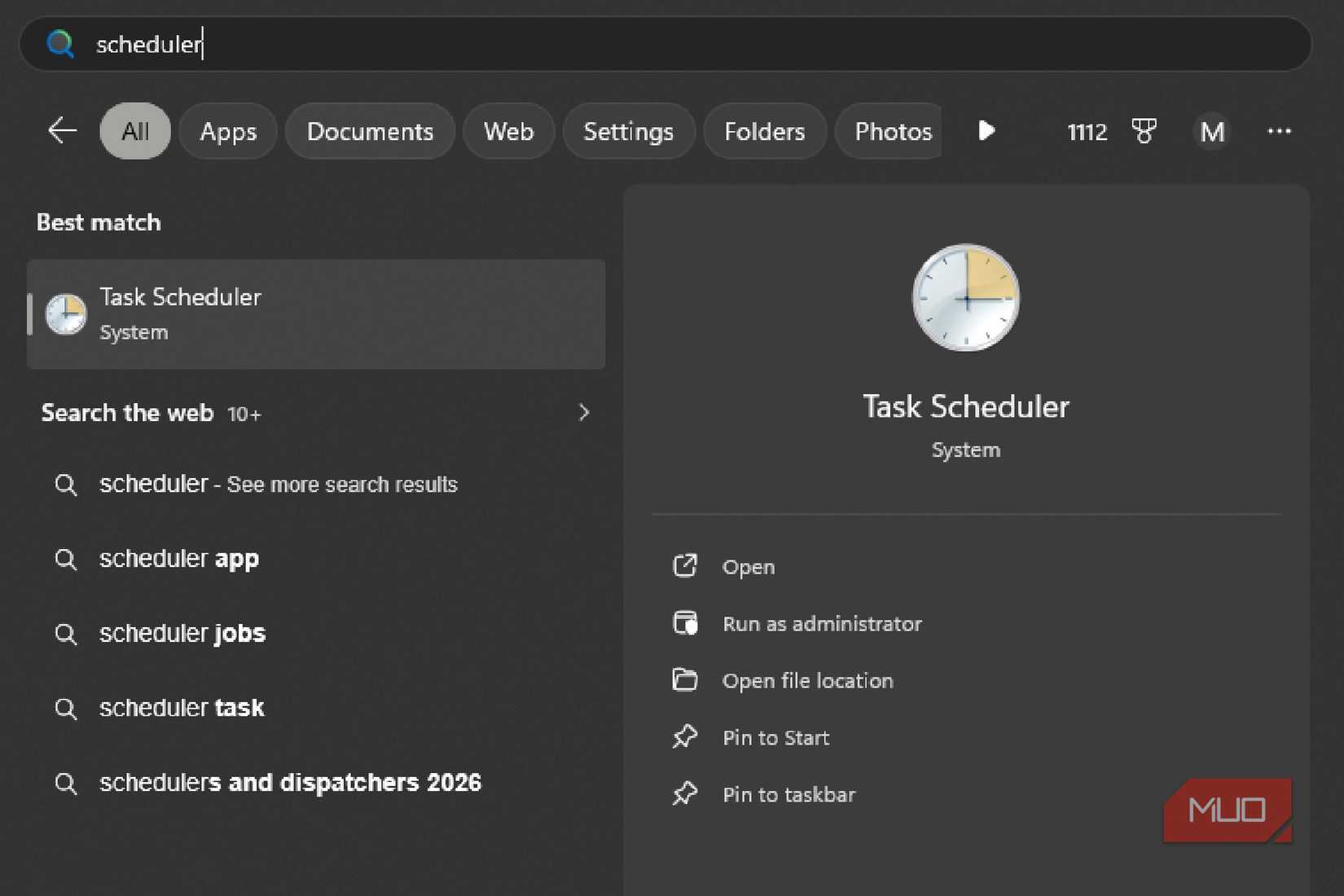Choose the Settings filter tab
Viewport: 1344px width, 896px height.
tap(628, 131)
